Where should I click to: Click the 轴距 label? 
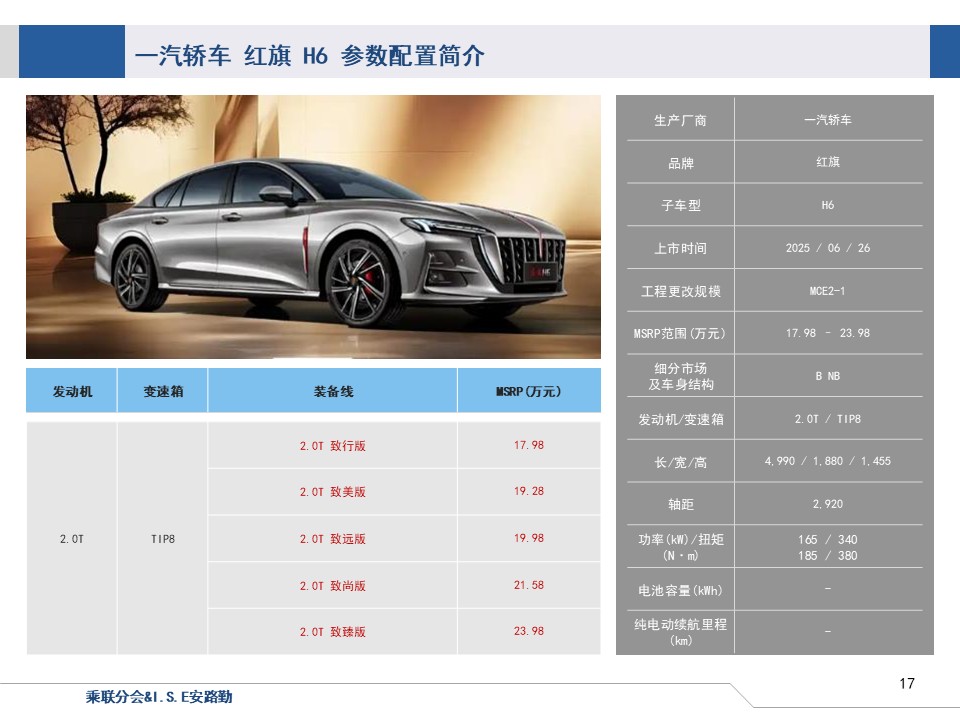[x=680, y=504]
